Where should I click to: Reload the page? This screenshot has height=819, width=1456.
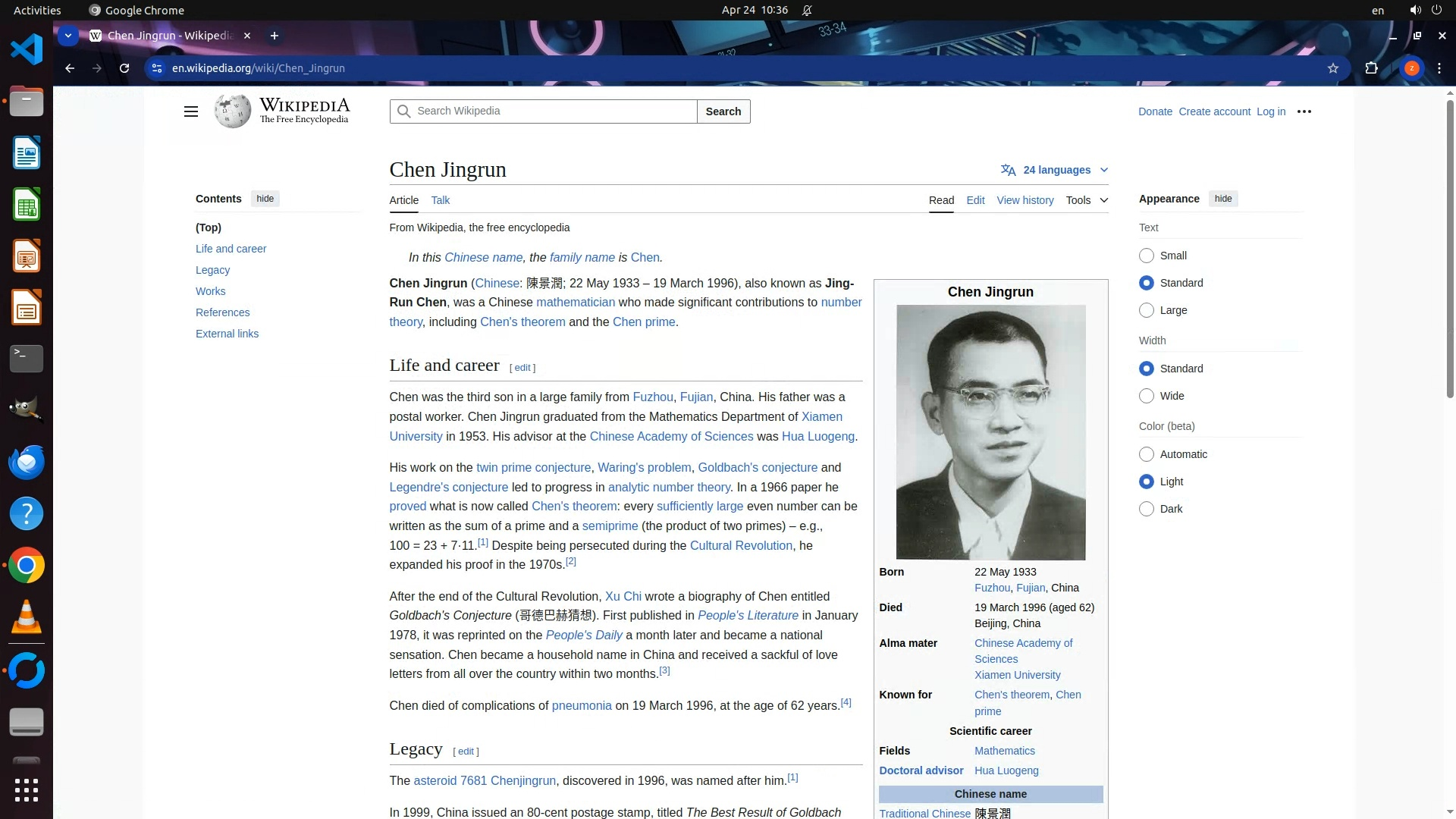pos(124,68)
